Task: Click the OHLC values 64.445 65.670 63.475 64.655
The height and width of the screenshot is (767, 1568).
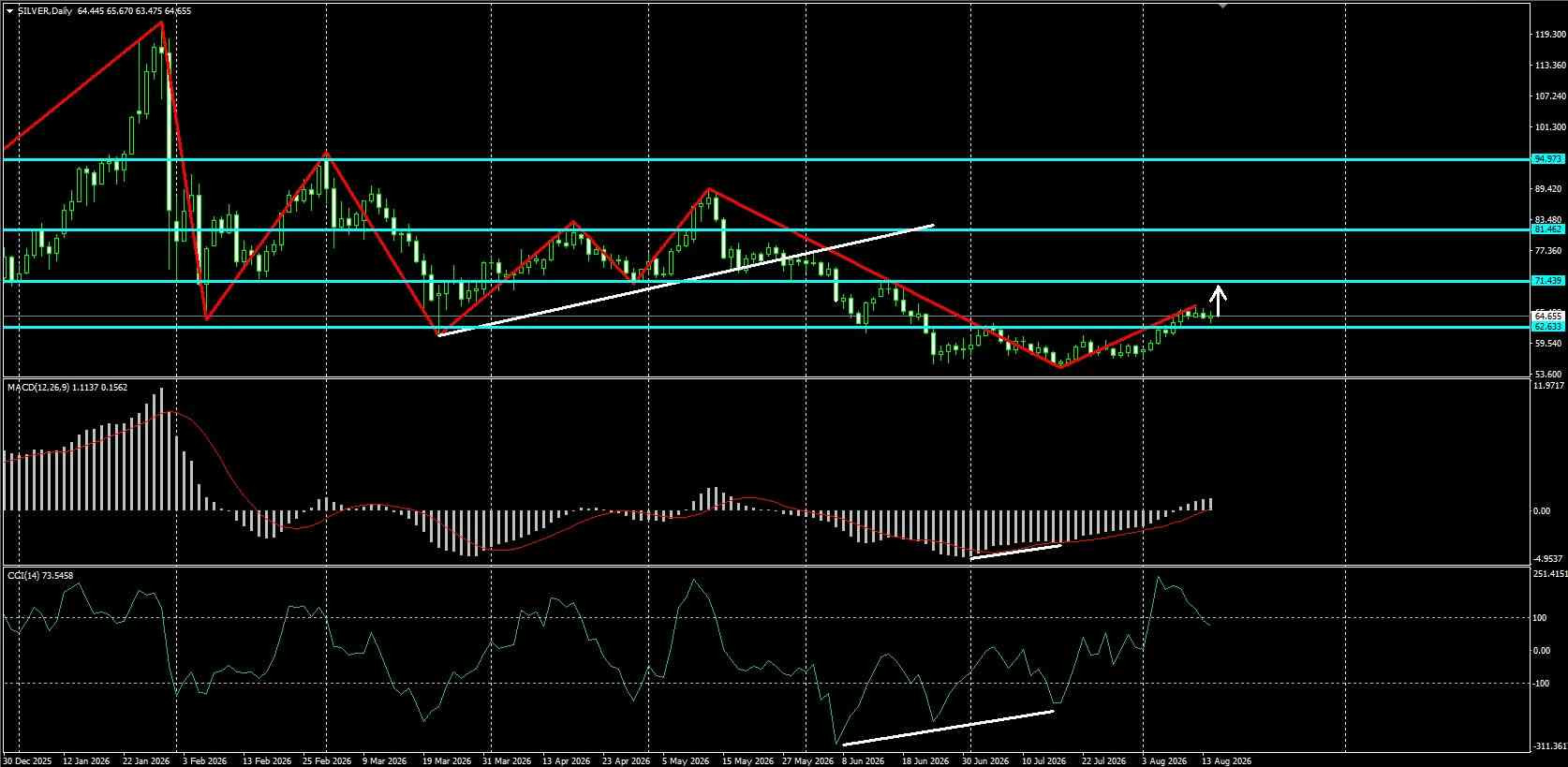Action: pyautogui.click(x=133, y=11)
